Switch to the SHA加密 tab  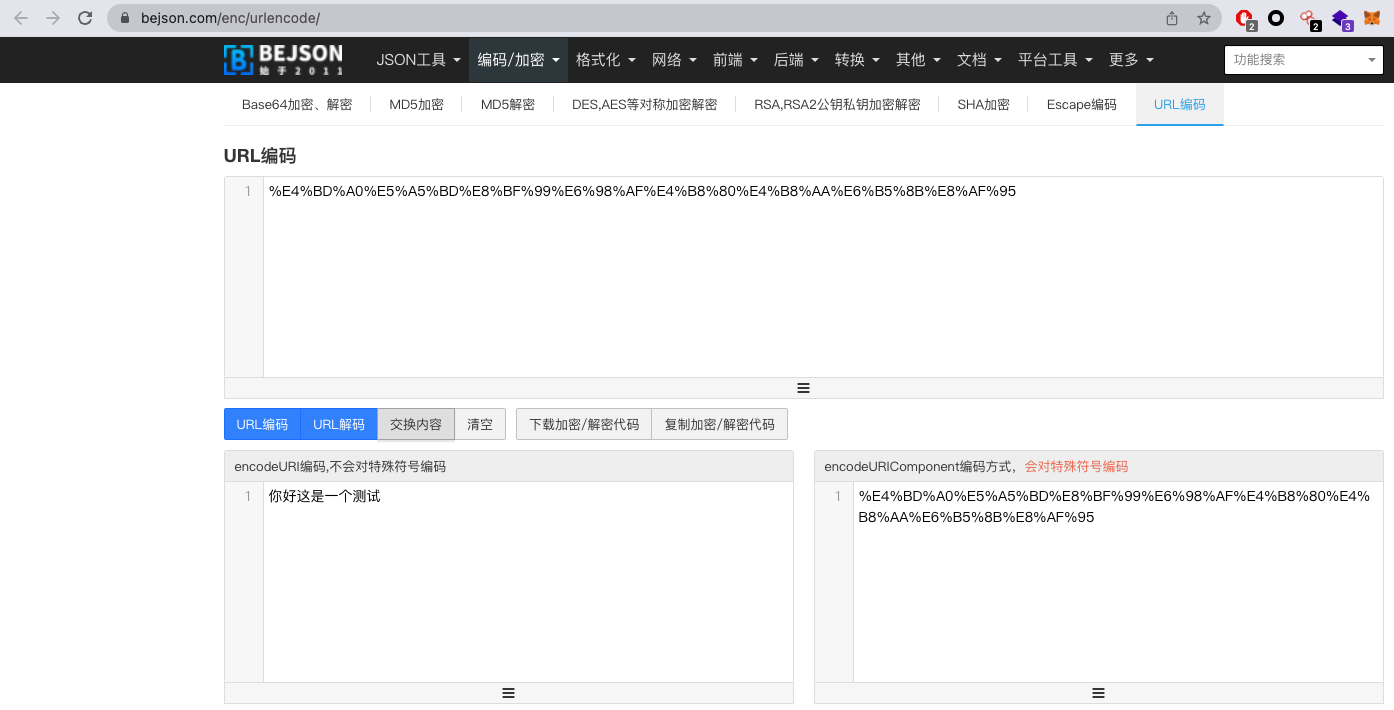click(983, 104)
